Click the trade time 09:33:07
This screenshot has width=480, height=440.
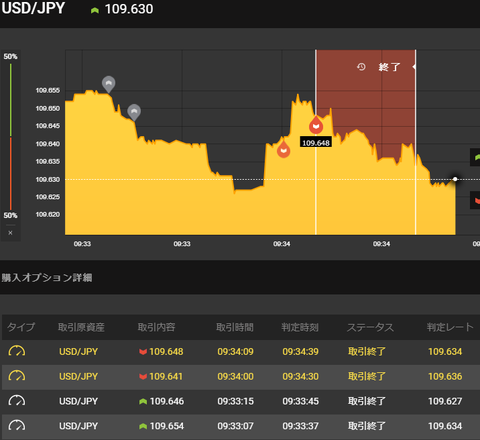point(235,426)
